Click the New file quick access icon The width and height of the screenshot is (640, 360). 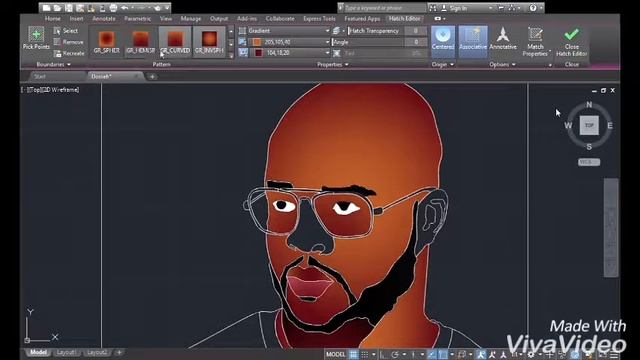tap(46, 8)
